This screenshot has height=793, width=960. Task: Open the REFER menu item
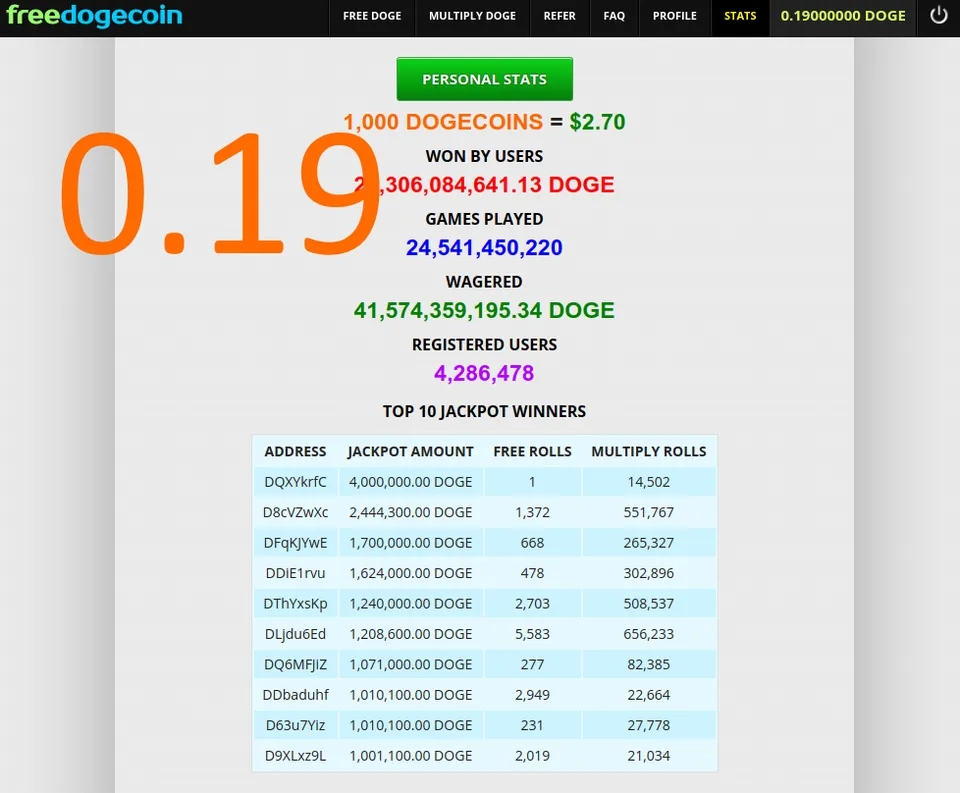tap(560, 16)
